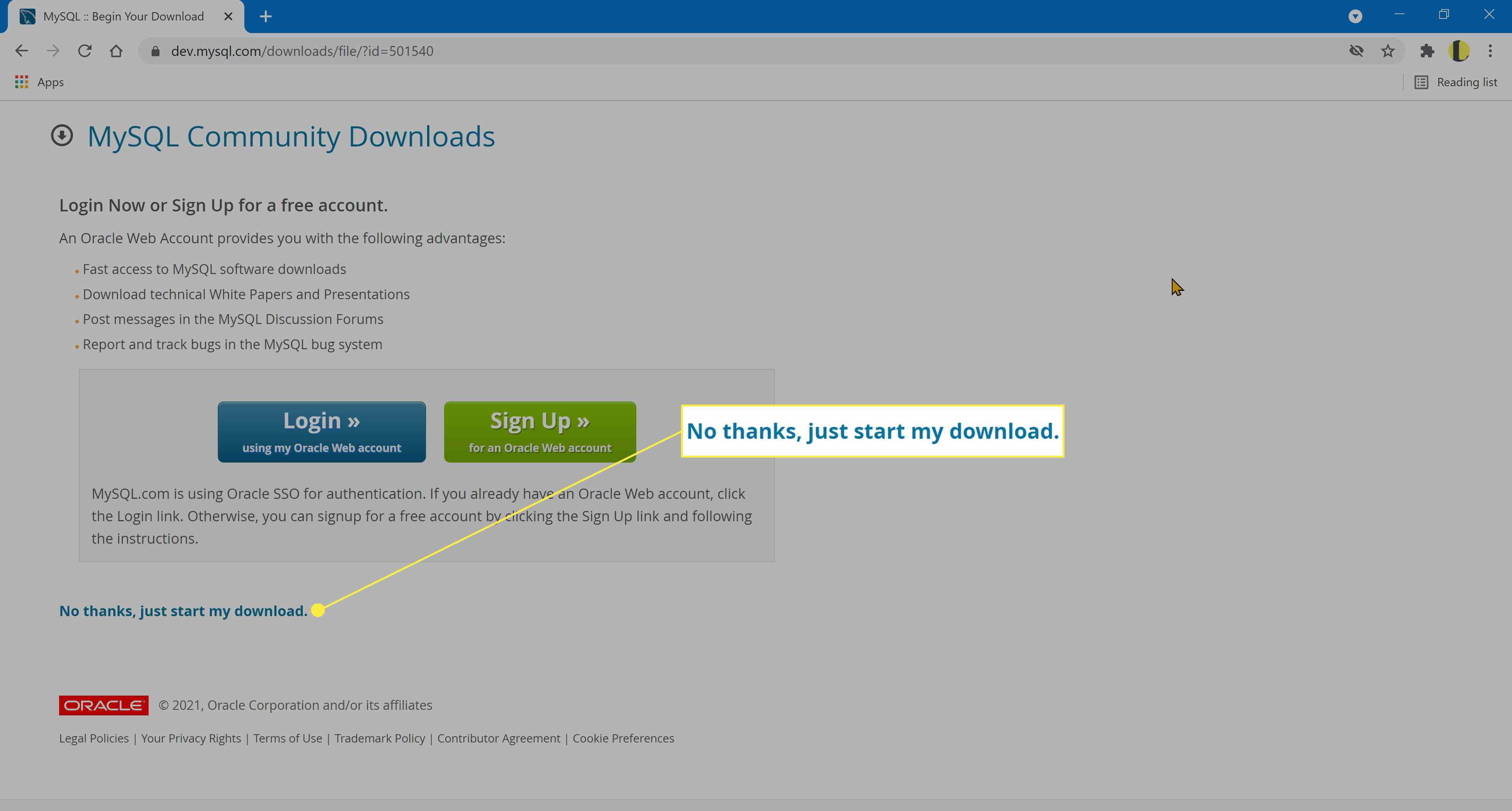Click 'Download technical White Papers and Presentations' text
The height and width of the screenshot is (811, 1512).
(246, 294)
